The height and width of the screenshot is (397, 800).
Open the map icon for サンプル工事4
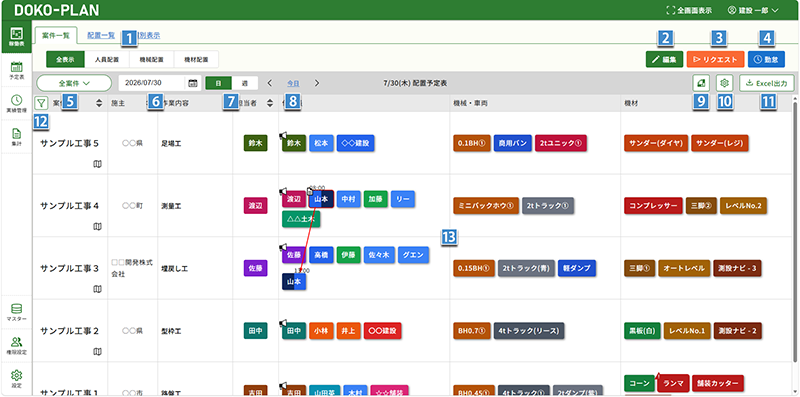(x=97, y=226)
